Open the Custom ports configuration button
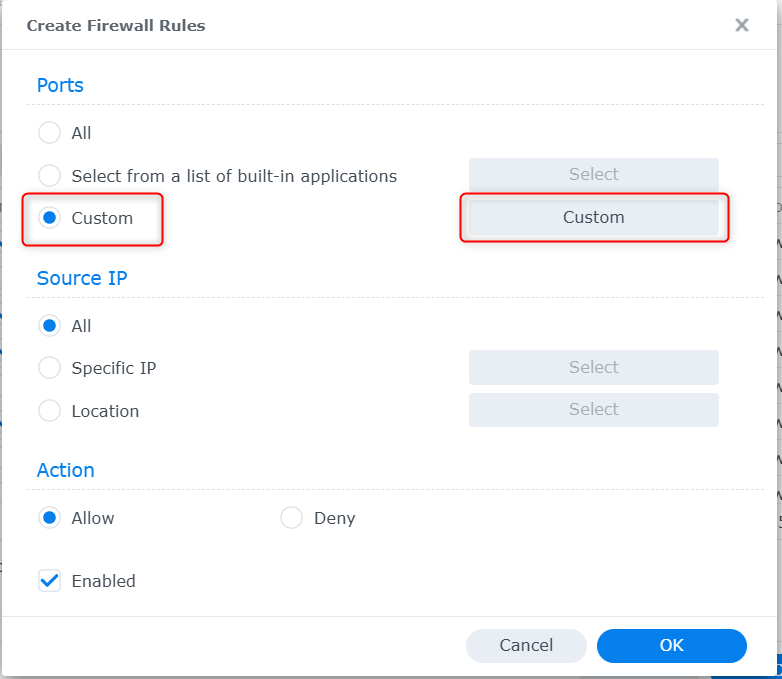 pyautogui.click(x=593, y=218)
